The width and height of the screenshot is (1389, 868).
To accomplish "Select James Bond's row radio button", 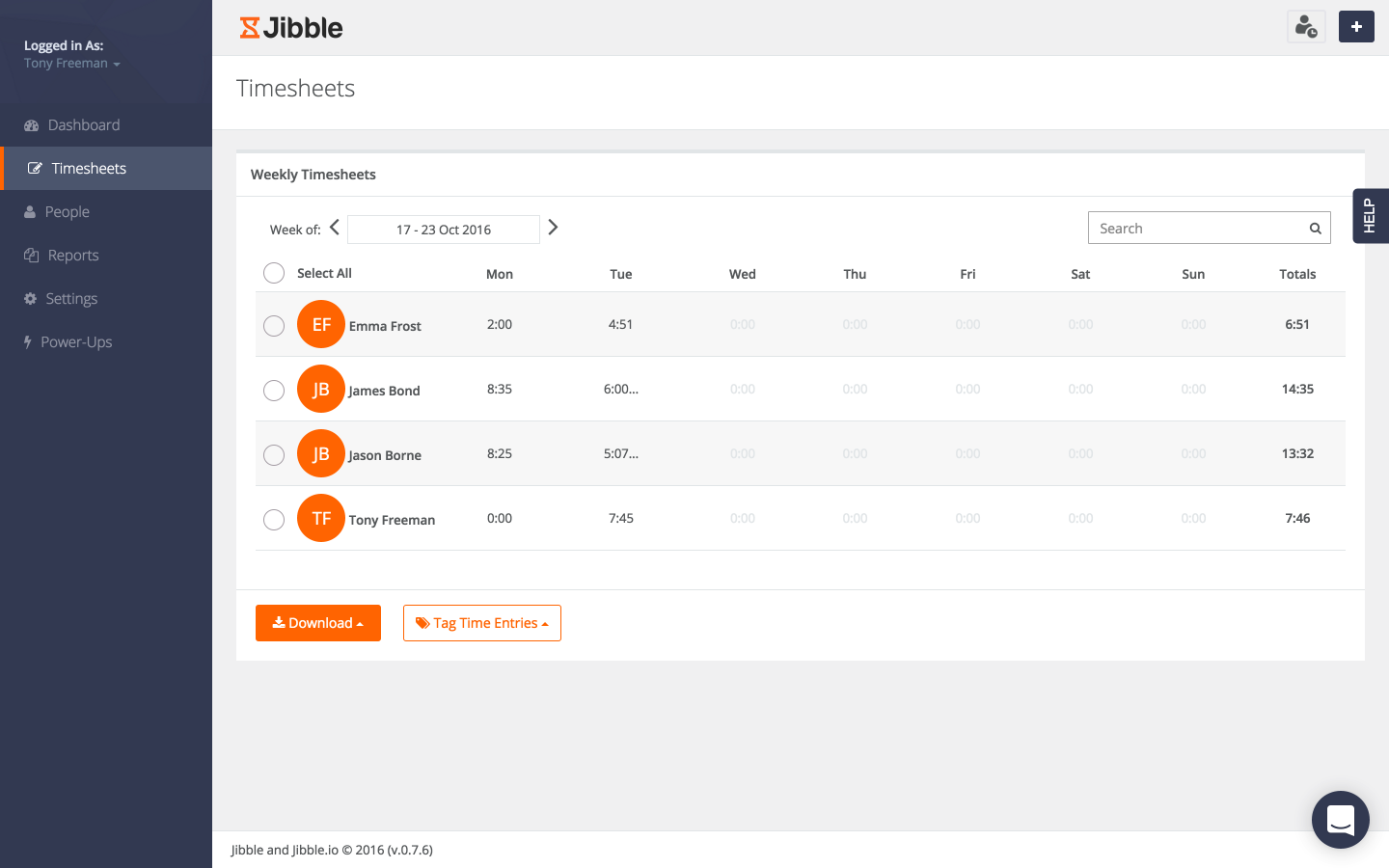I will tap(274, 390).
